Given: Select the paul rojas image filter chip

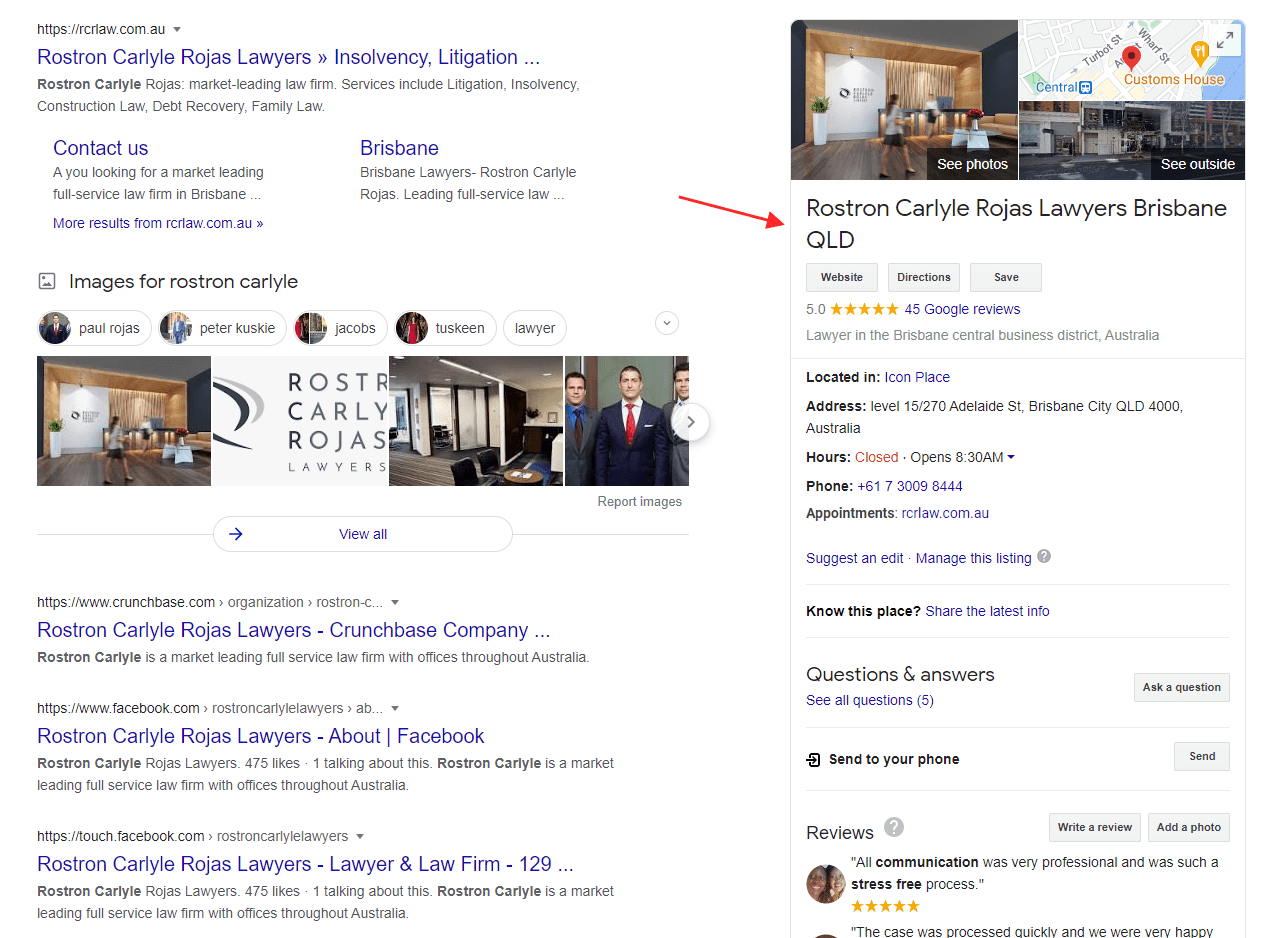Looking at the screenshot, I should [x=95, y=328].
